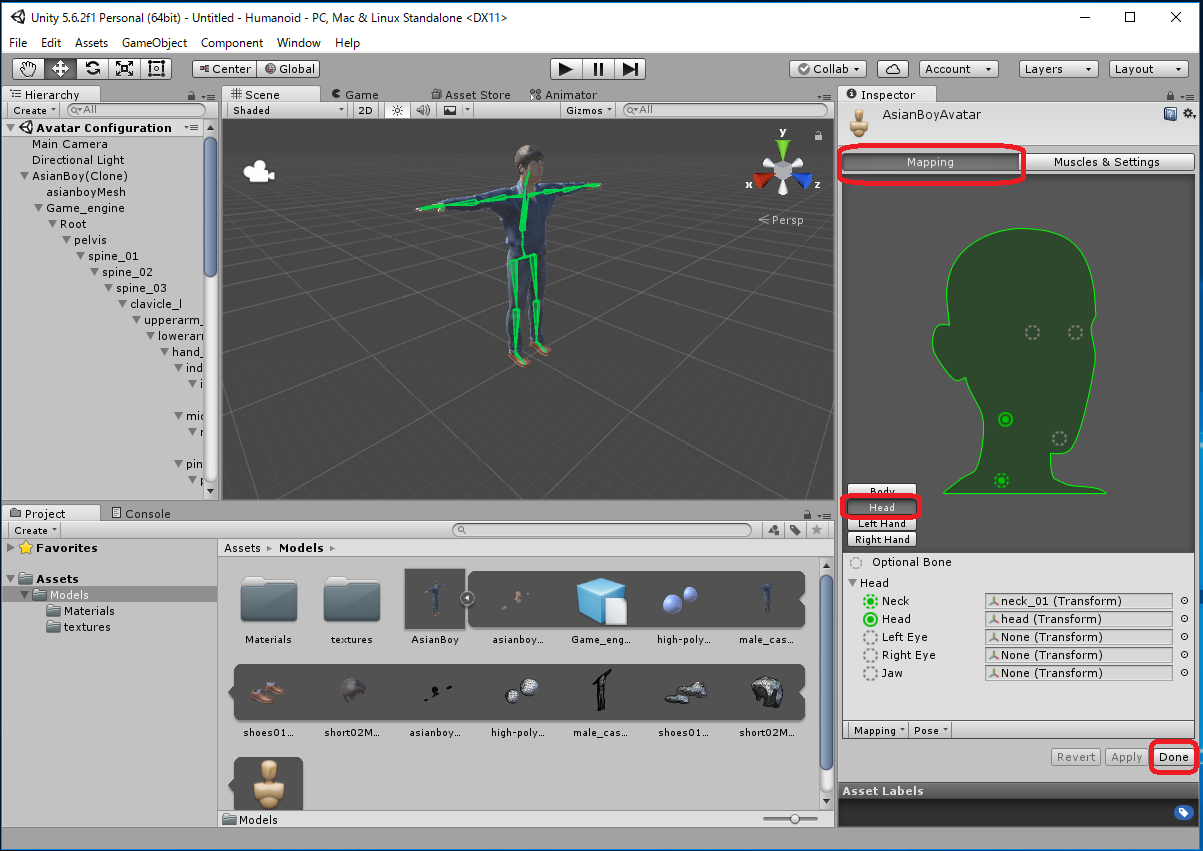Toggle scene lighting sun icon
Screen dimensions: 1203x851
[397, 111]
